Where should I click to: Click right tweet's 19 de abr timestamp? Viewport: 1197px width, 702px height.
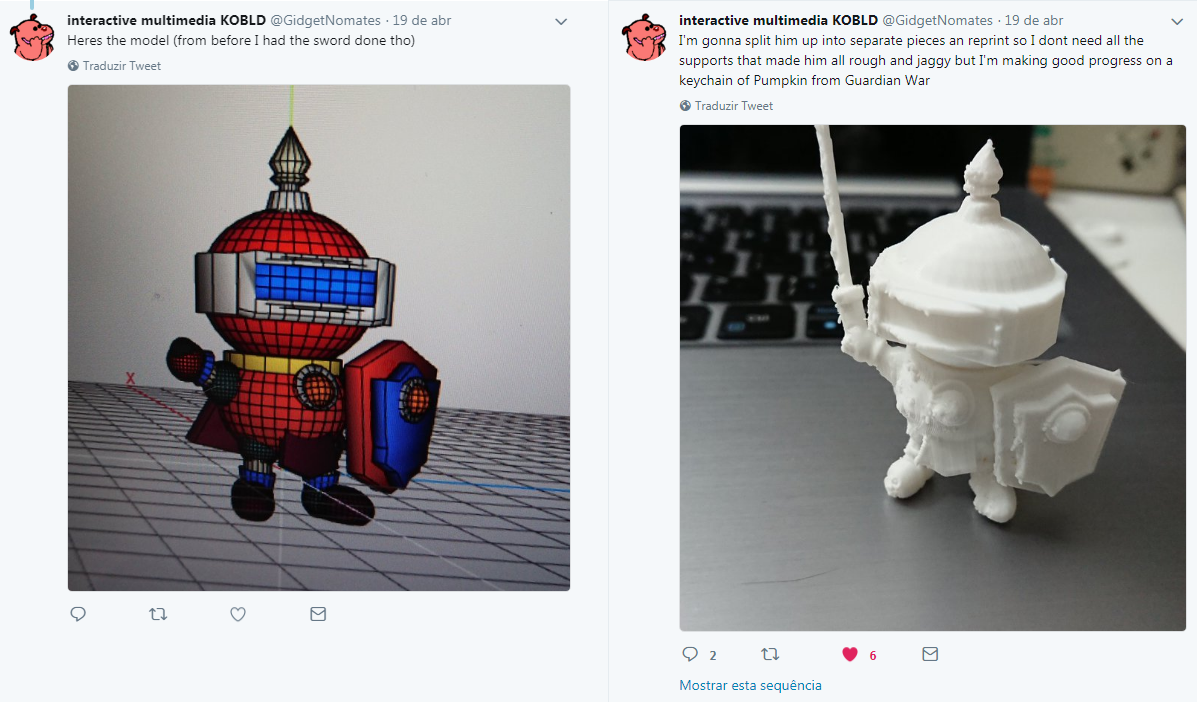[1034, 21]
